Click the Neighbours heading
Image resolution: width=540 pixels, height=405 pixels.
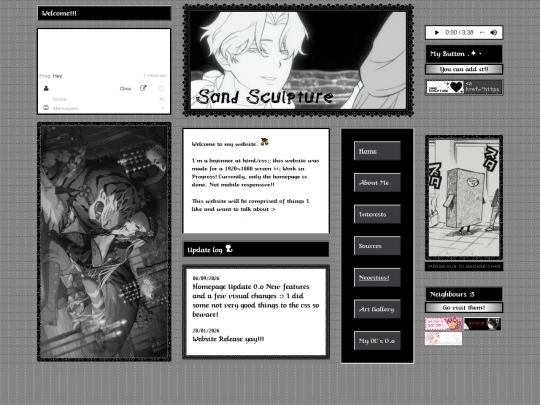tap(464, 294)
